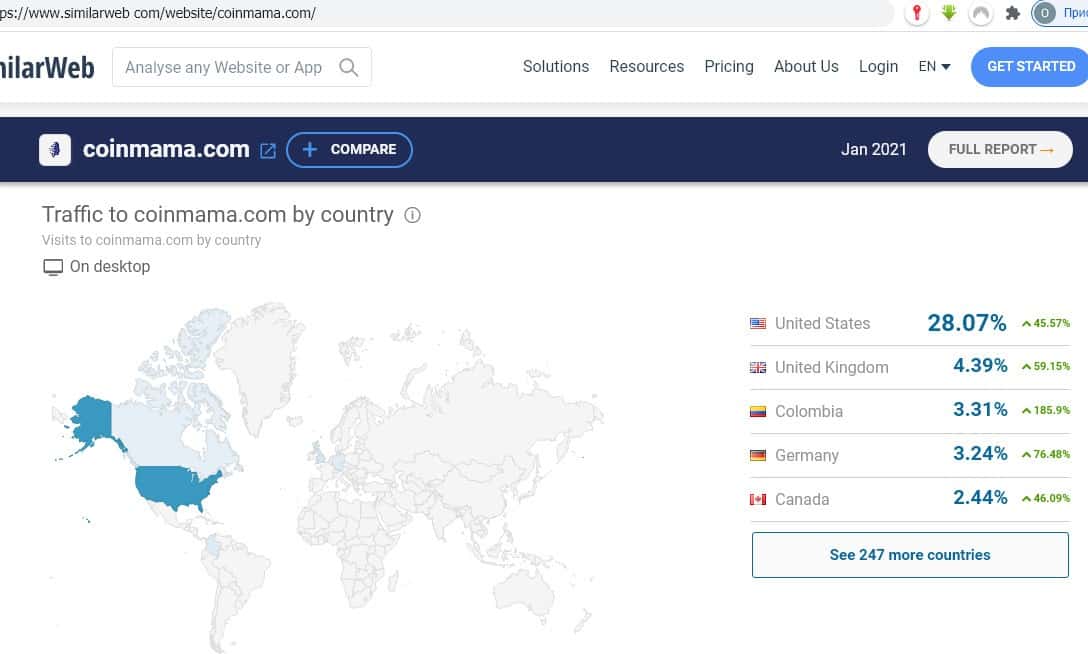Click the desktop monitor icon
The image size is (1088, 654).
[x=53, y=267]
